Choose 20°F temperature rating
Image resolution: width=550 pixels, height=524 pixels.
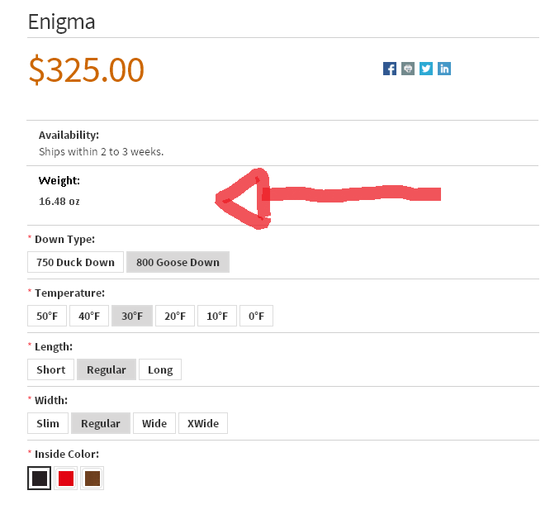(x=175, y=316)
